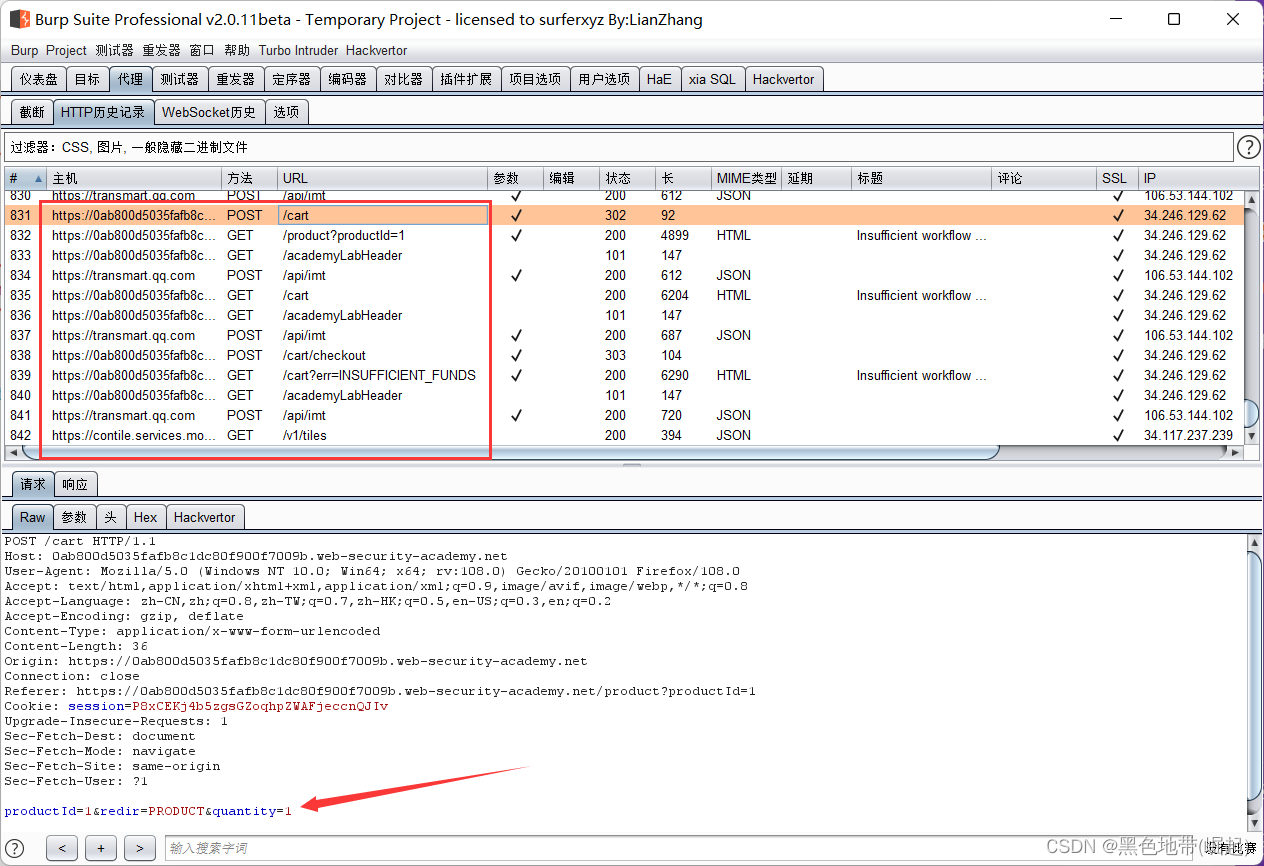Open the WebSocket历史 sub-tab
Image resolution: width=1264 pixels, height=866 pixels.
click(x=209, y=112)
